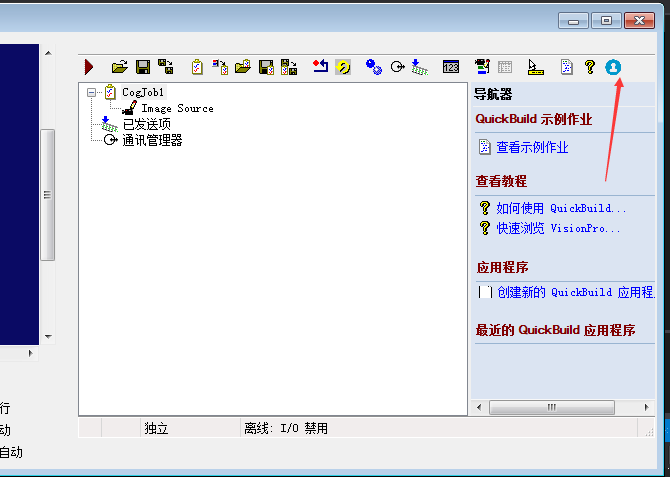Click yellow circular arrow toolbar icon
This screenshot has height=477, width=670.
point(343,67)
